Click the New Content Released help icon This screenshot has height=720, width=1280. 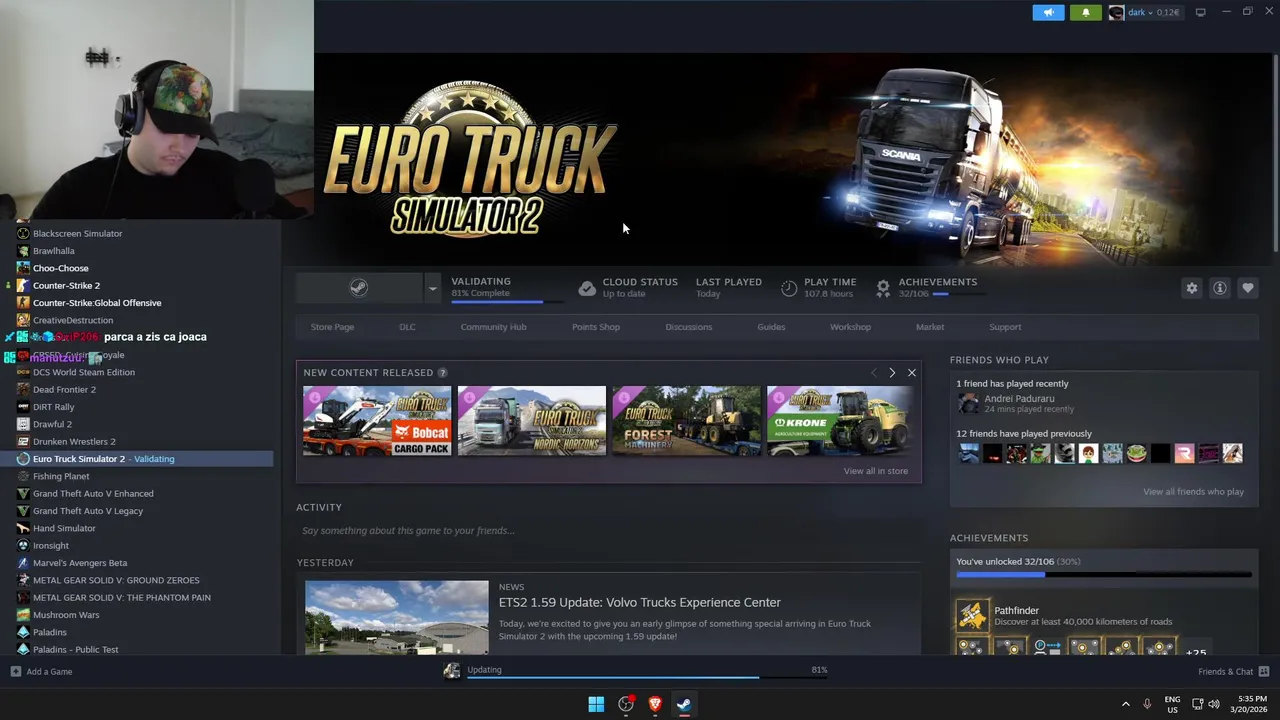click(442, 373)
